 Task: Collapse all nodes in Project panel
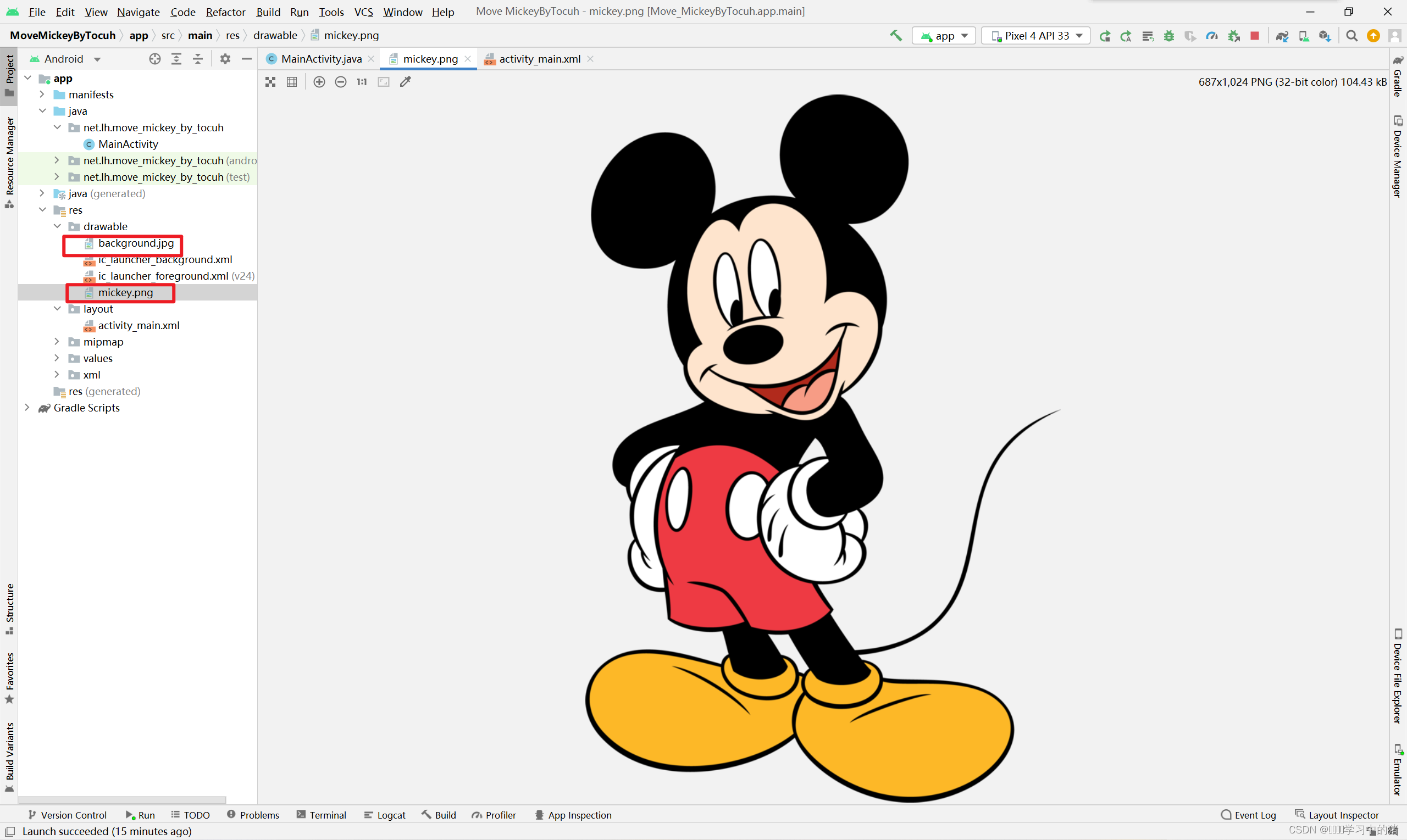click(x=198, y=59)
